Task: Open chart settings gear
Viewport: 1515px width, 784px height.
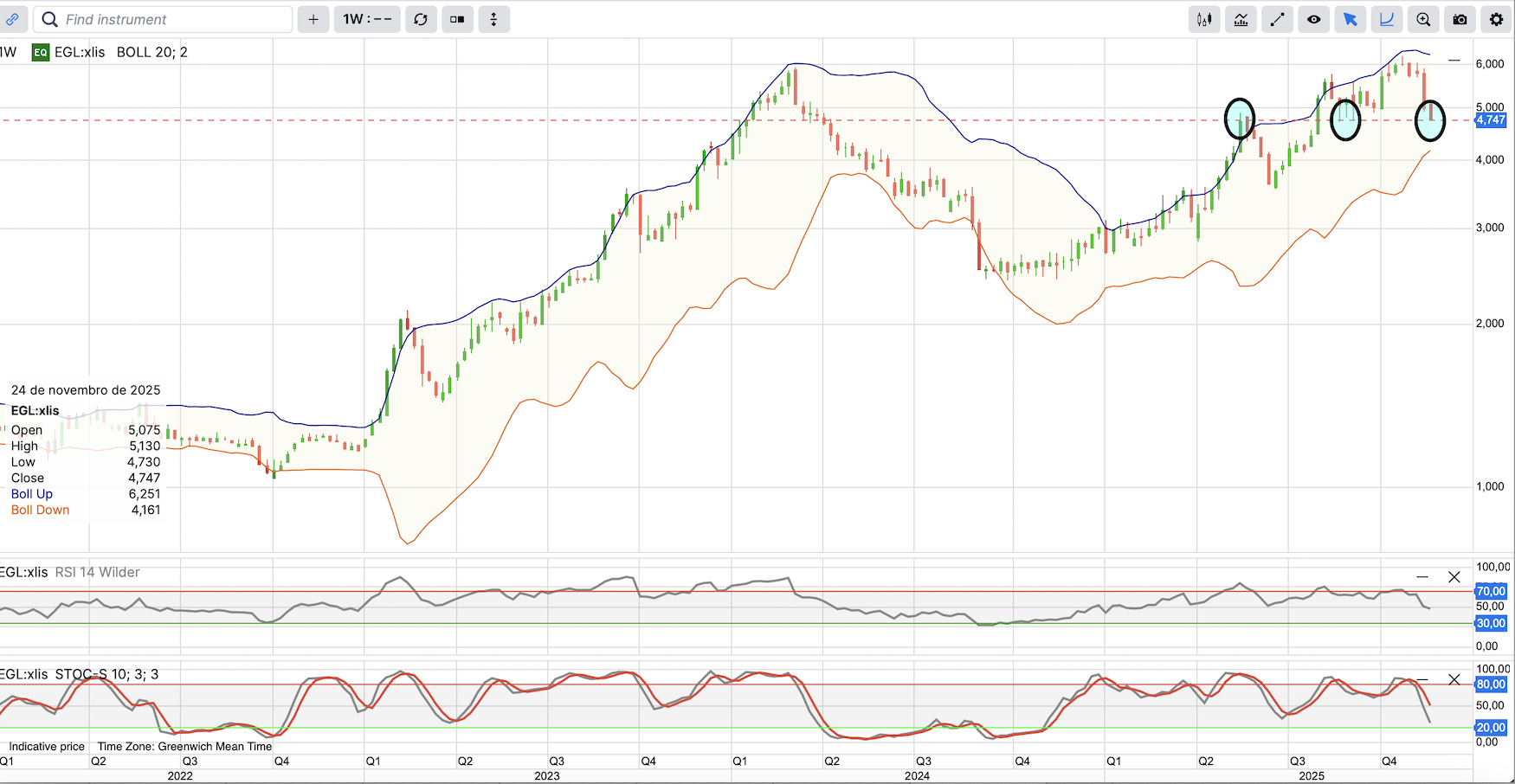Action: (1496, 19)
